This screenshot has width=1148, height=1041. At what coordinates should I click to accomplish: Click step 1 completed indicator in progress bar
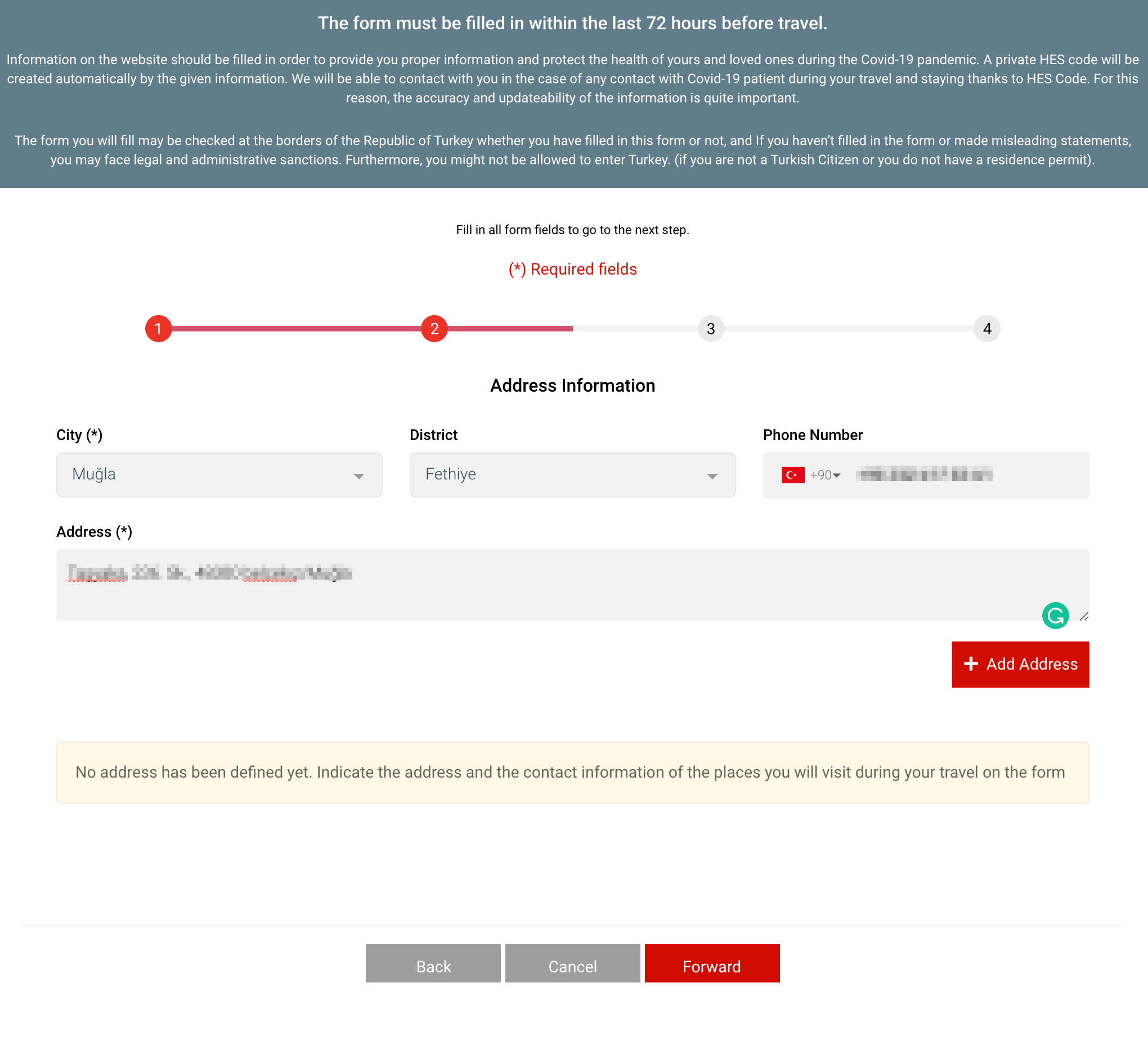pos(158,327)
